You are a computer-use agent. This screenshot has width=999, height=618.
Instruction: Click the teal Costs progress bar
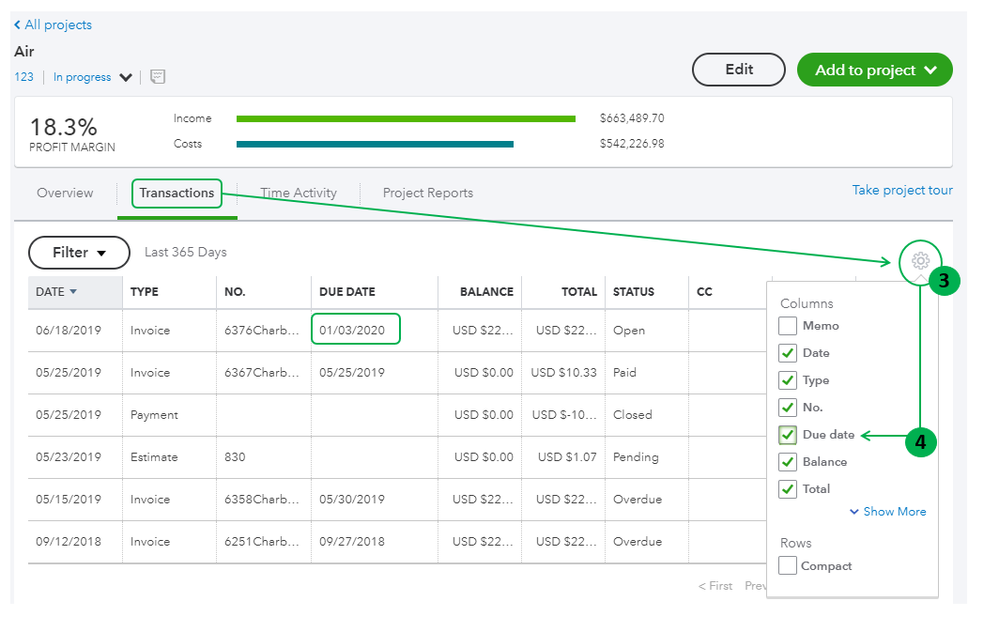(375, 144)
